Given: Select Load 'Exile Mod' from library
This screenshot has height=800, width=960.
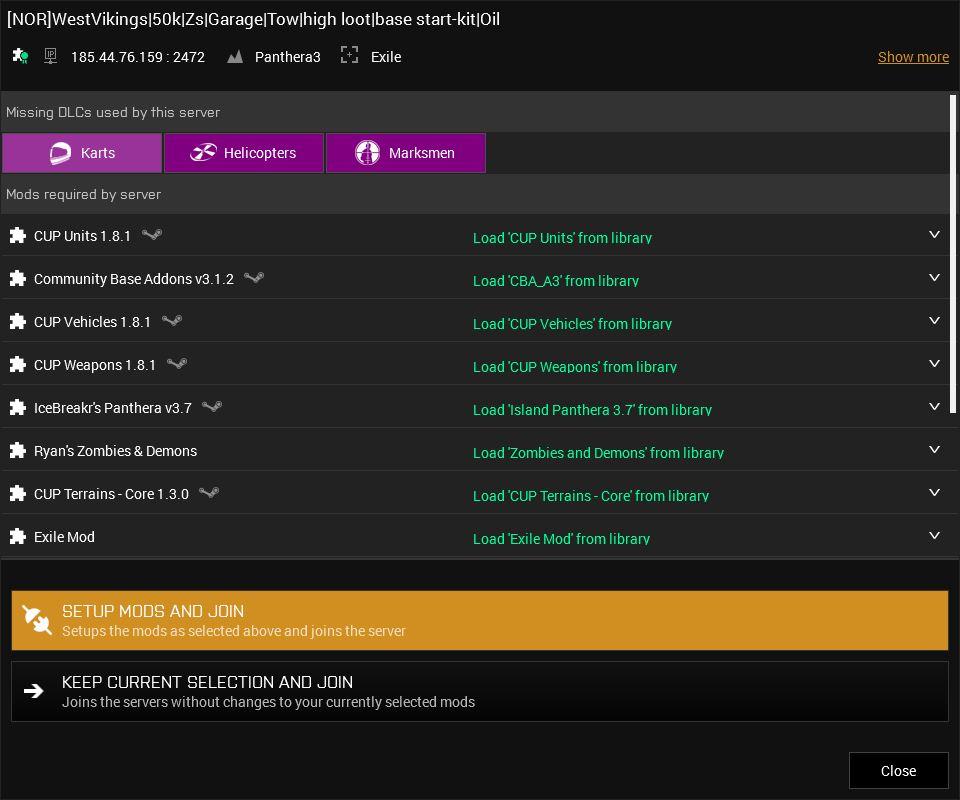Looking at the screenshot, I should click(561, 539).
